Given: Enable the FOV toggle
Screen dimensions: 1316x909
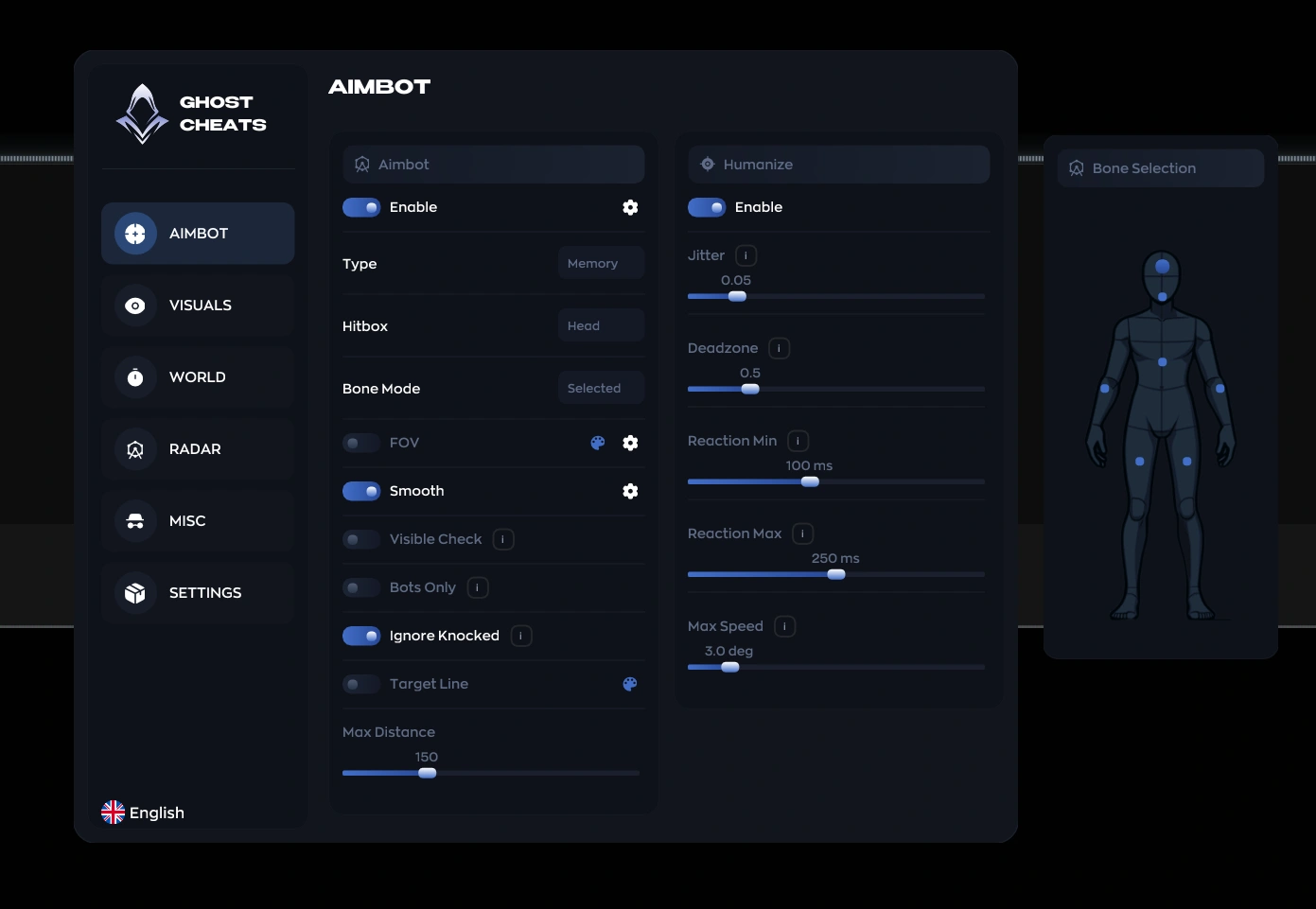Looking at the screenshot, I should tap(361, 443).
